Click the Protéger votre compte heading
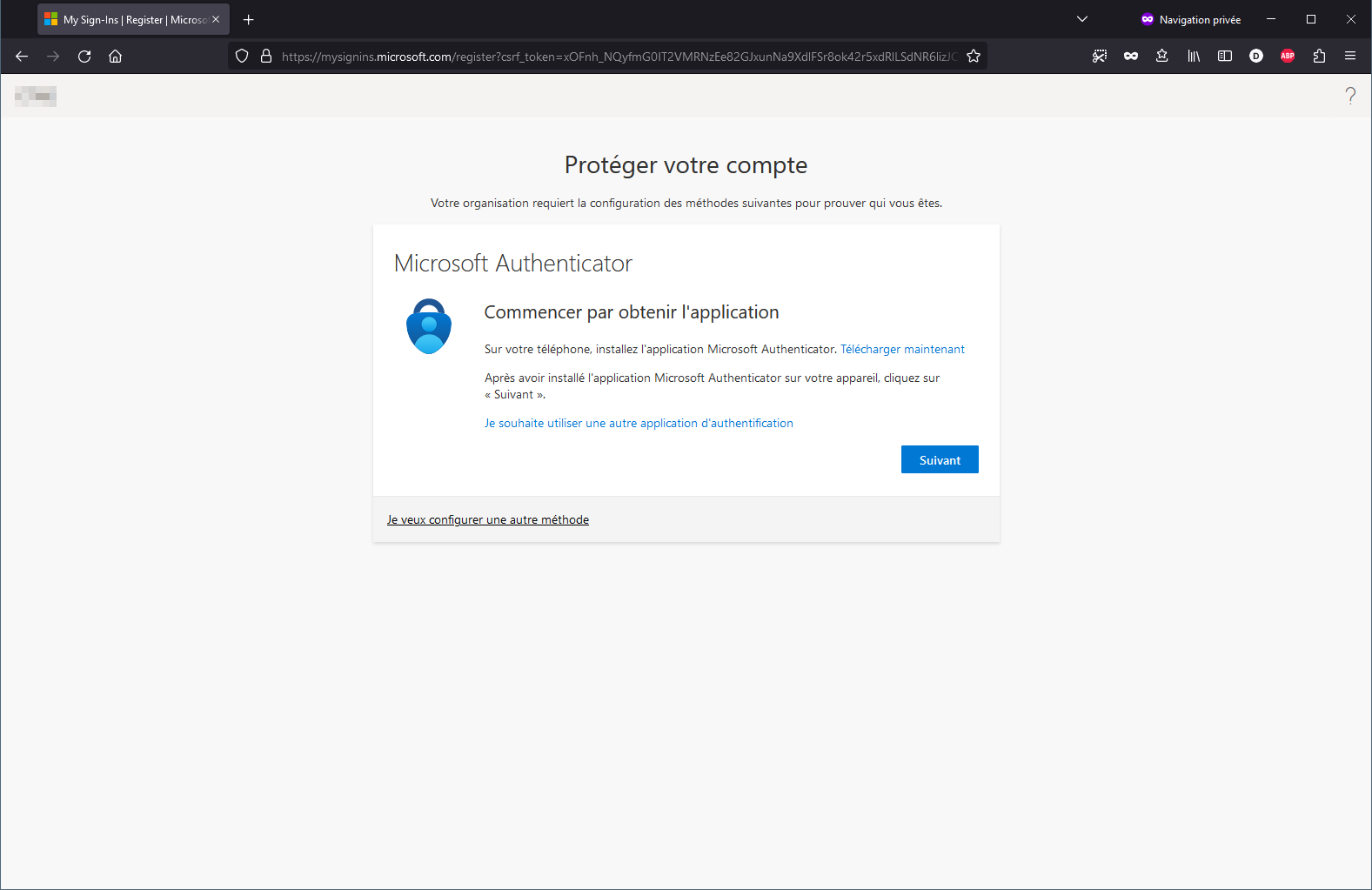 tap(686, 164)
